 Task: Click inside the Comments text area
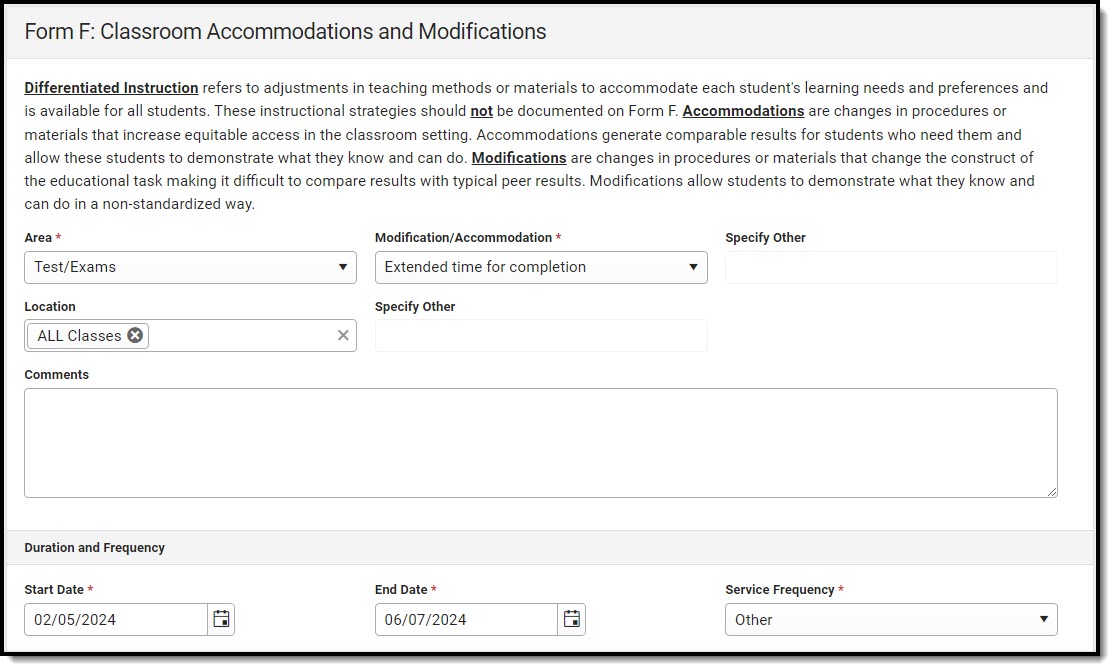pyautogui.click(x=540, y=442)
